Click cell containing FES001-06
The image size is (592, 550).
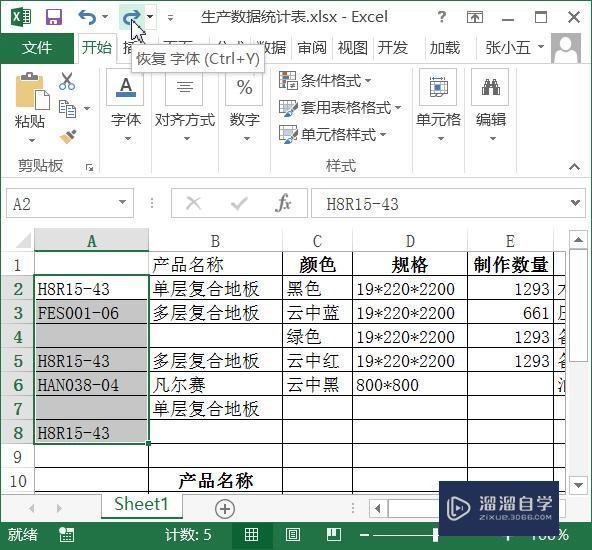pyautogui.click(x=91, y=313)
